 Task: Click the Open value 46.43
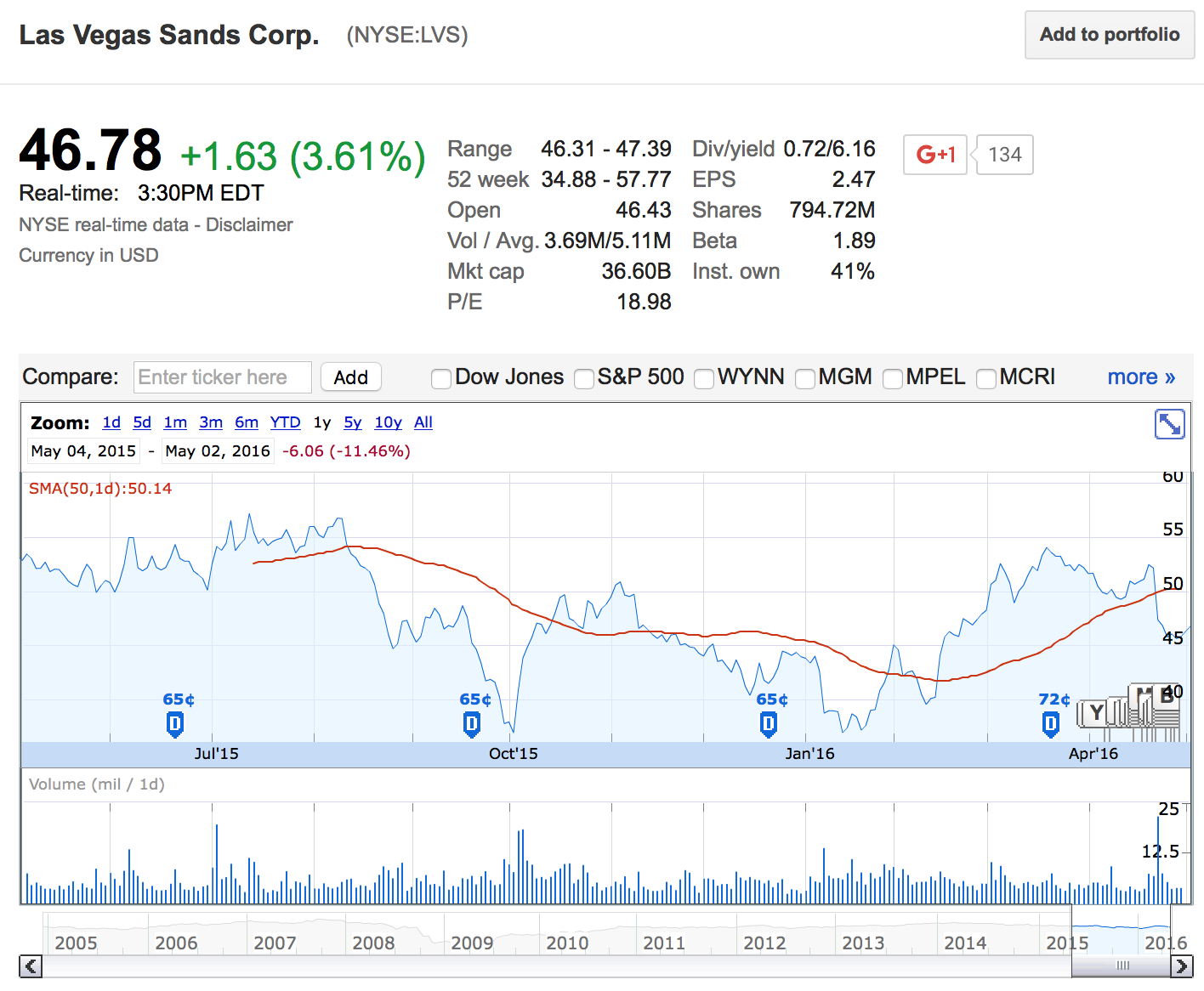[x=644, y=210]
